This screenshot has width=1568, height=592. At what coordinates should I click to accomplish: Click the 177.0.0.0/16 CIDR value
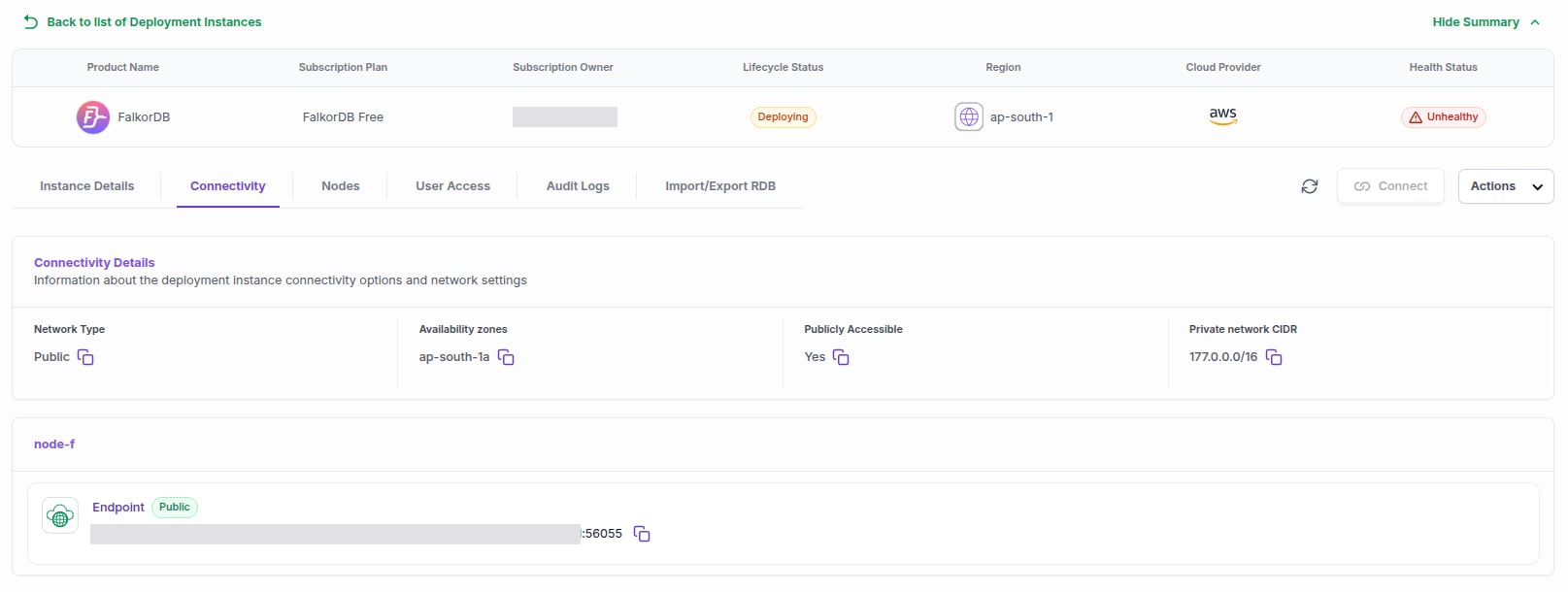pos(1223,357)
